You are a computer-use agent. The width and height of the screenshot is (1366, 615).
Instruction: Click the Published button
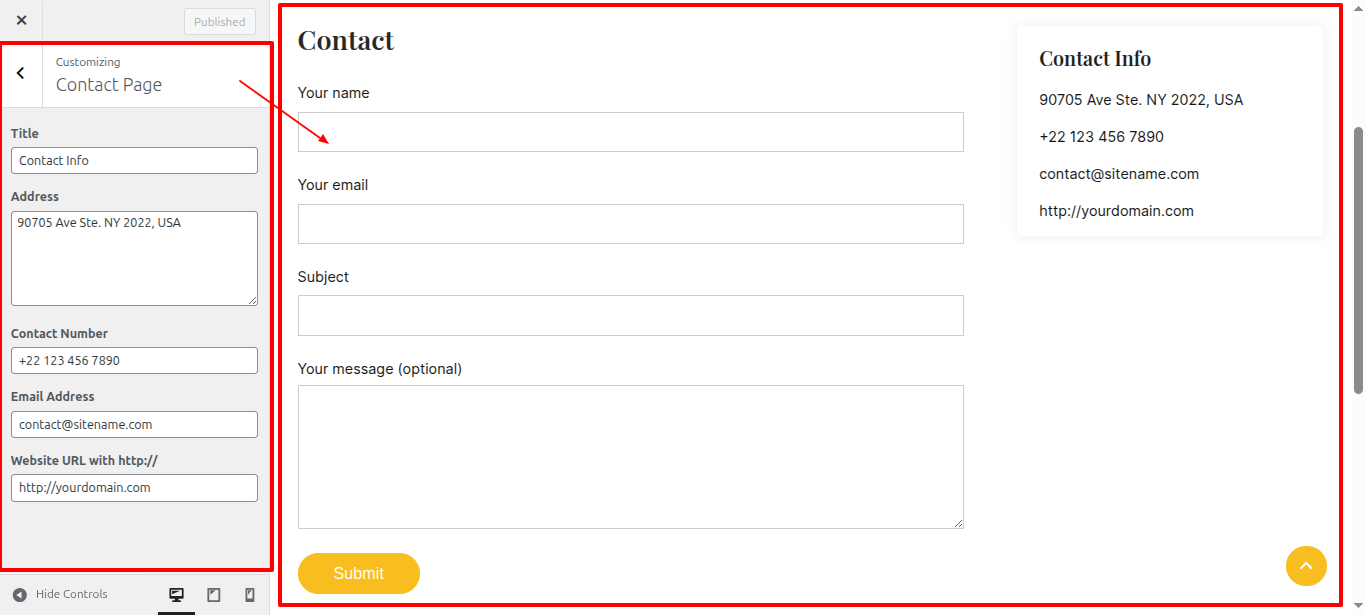coord(220,22)
